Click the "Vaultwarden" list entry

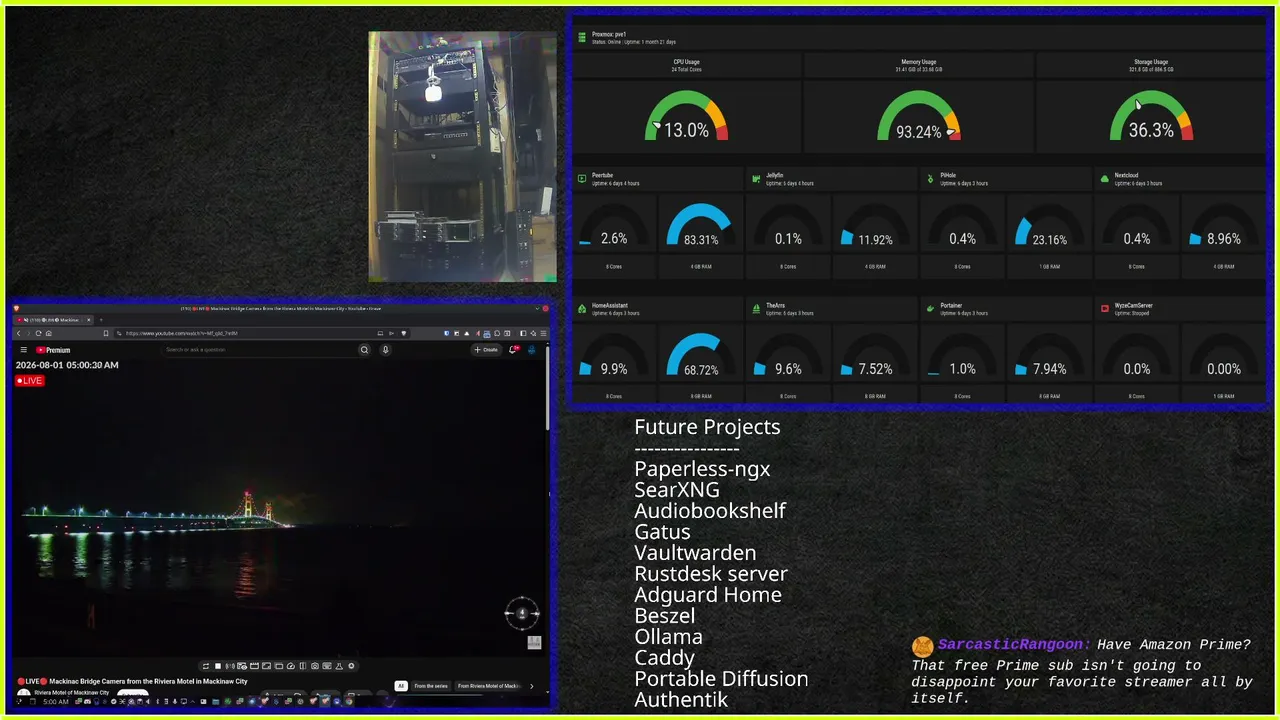pyautogui.click(x=695, y=552)
